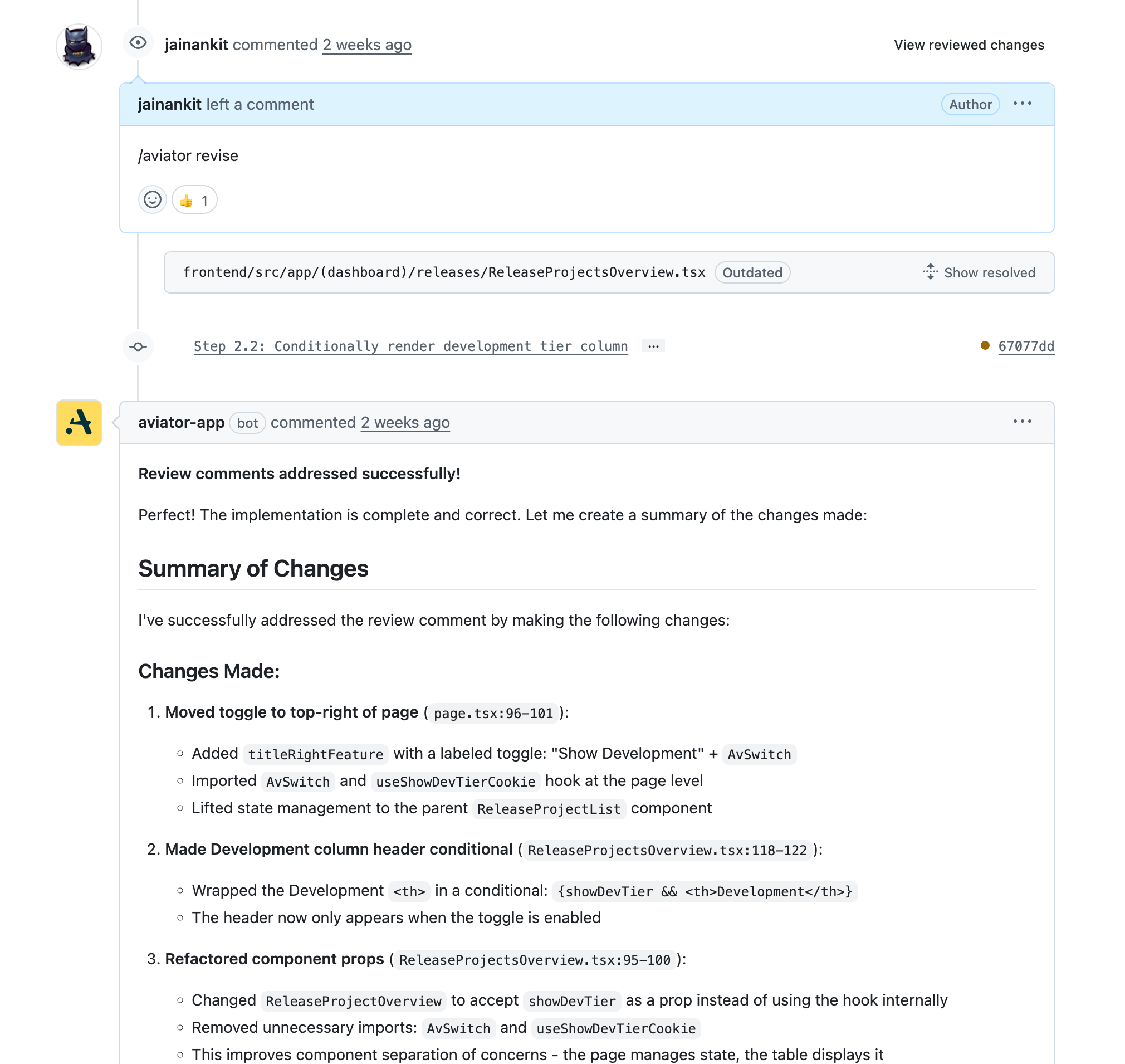The image size is (1125, 1064).
Task: Click the eye icon beside jainankit's comment
Action: (x=138, y=42)
